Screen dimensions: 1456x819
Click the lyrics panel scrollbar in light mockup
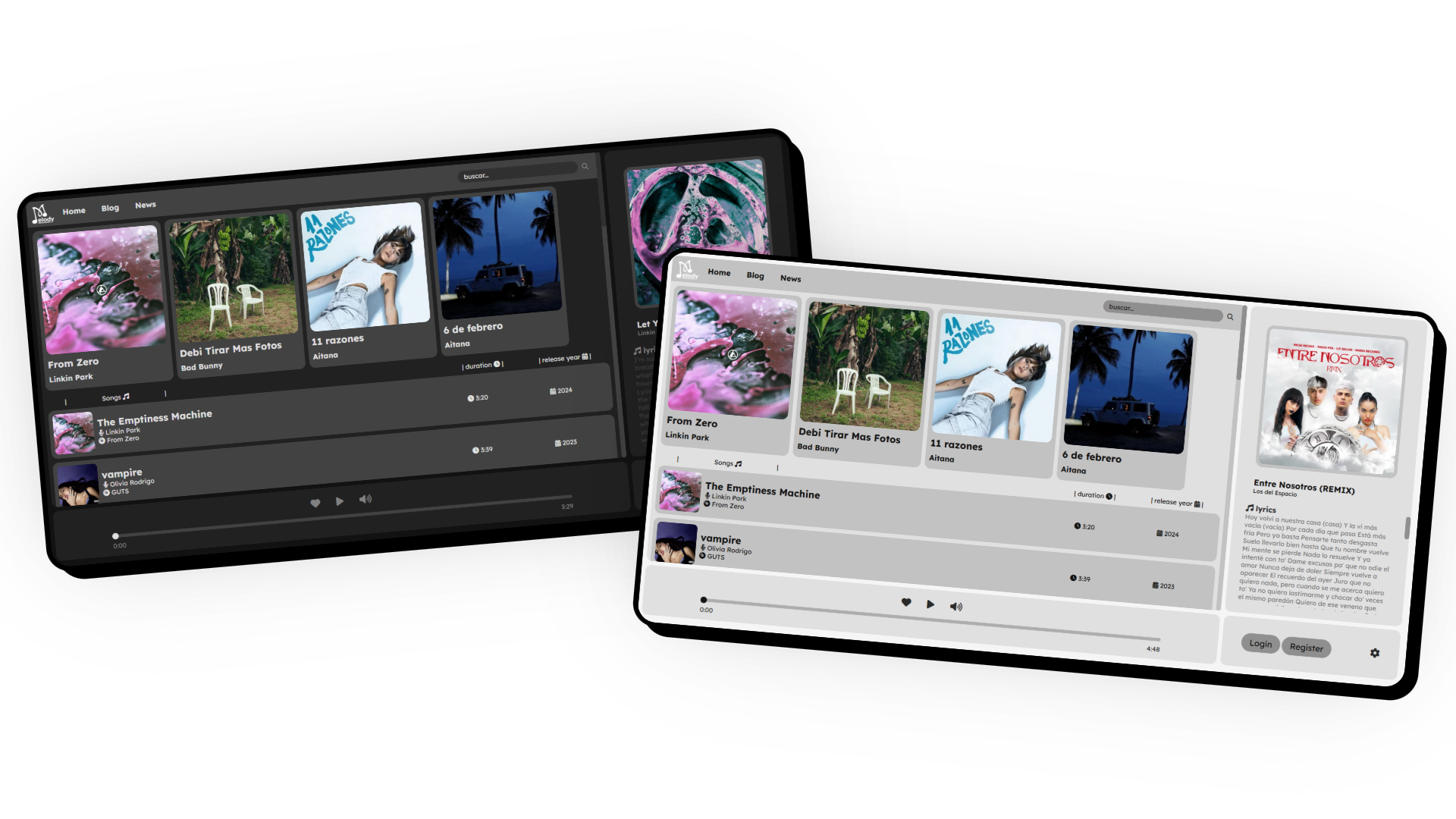tap(1407, 529)
